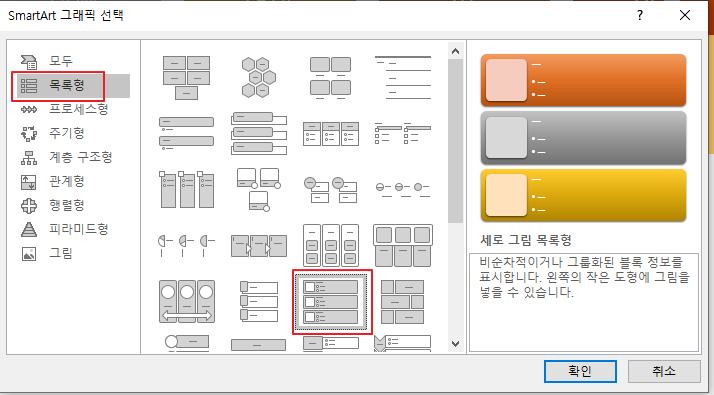This screenshot has height=395, width=714.
Task: Pick the three boxes with corner circles layout
Action: click(x=259, y=189)
